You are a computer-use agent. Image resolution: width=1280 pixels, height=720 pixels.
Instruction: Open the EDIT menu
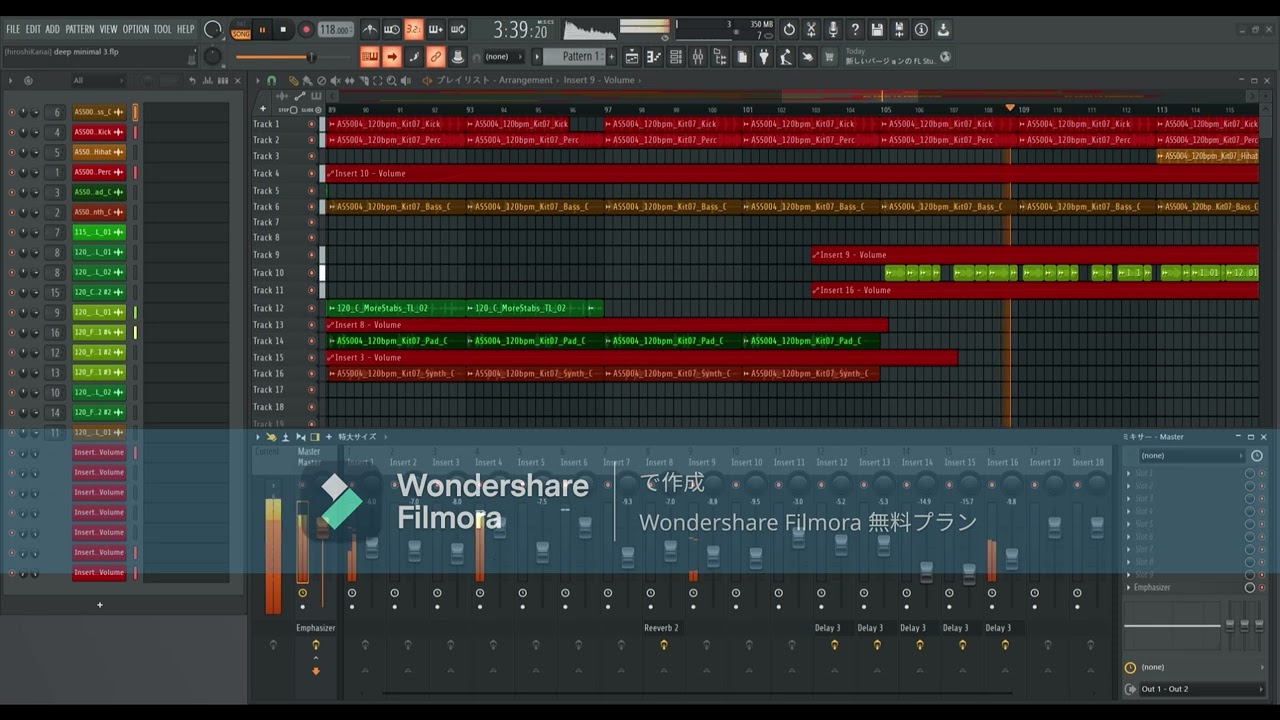33,29
